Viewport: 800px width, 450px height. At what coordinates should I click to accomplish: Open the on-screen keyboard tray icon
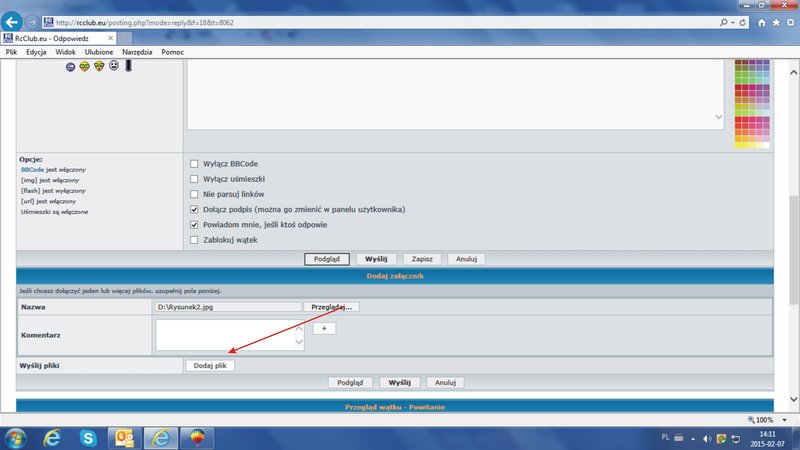click(679, 438)
